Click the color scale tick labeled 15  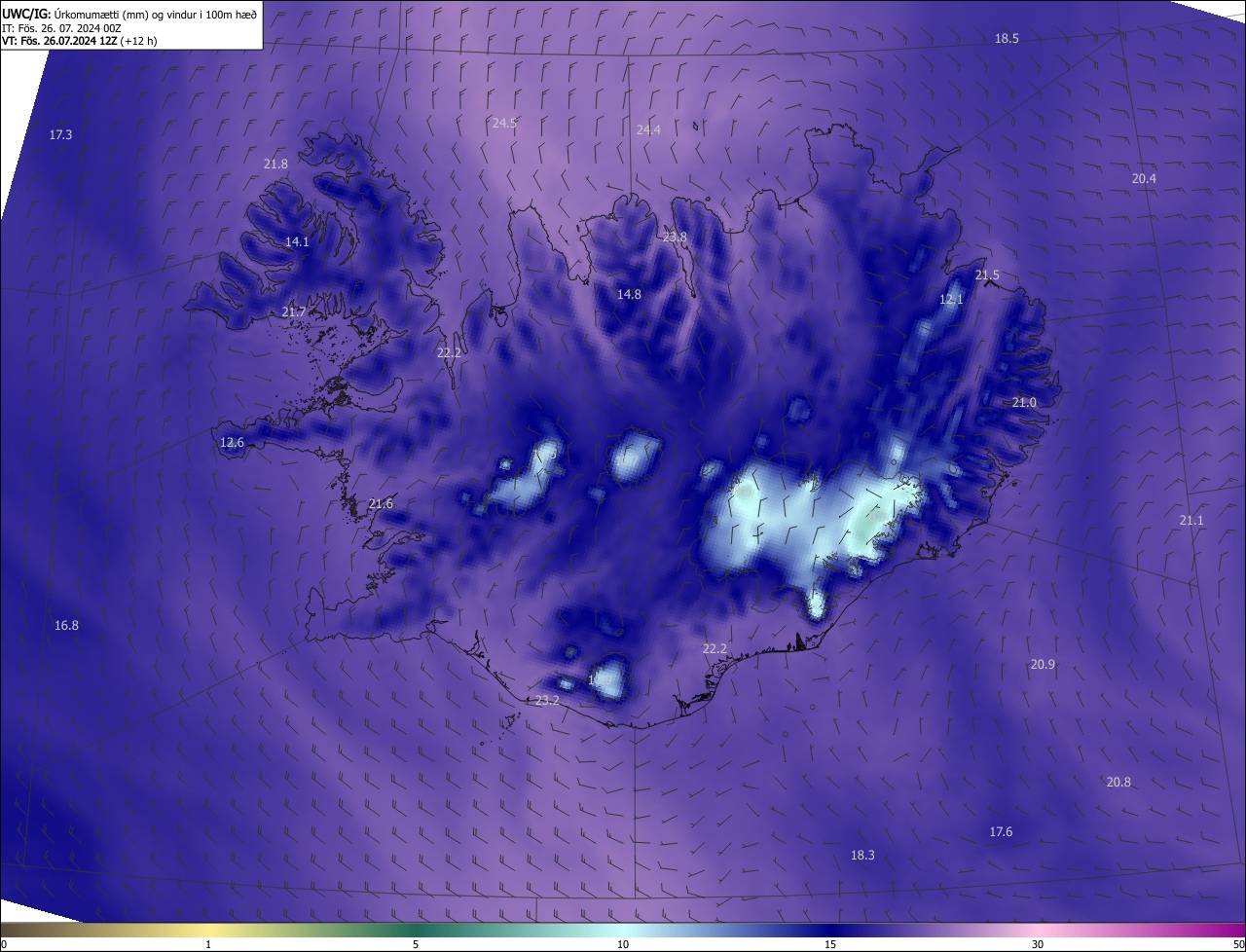pos(830,944)
